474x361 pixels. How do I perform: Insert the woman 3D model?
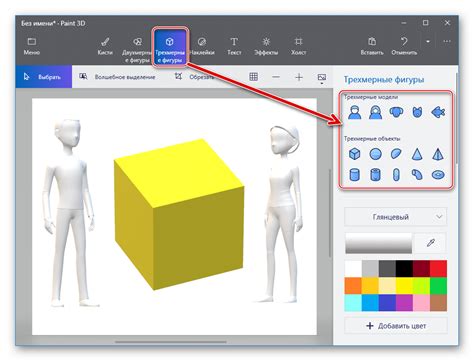pos(375,112)
